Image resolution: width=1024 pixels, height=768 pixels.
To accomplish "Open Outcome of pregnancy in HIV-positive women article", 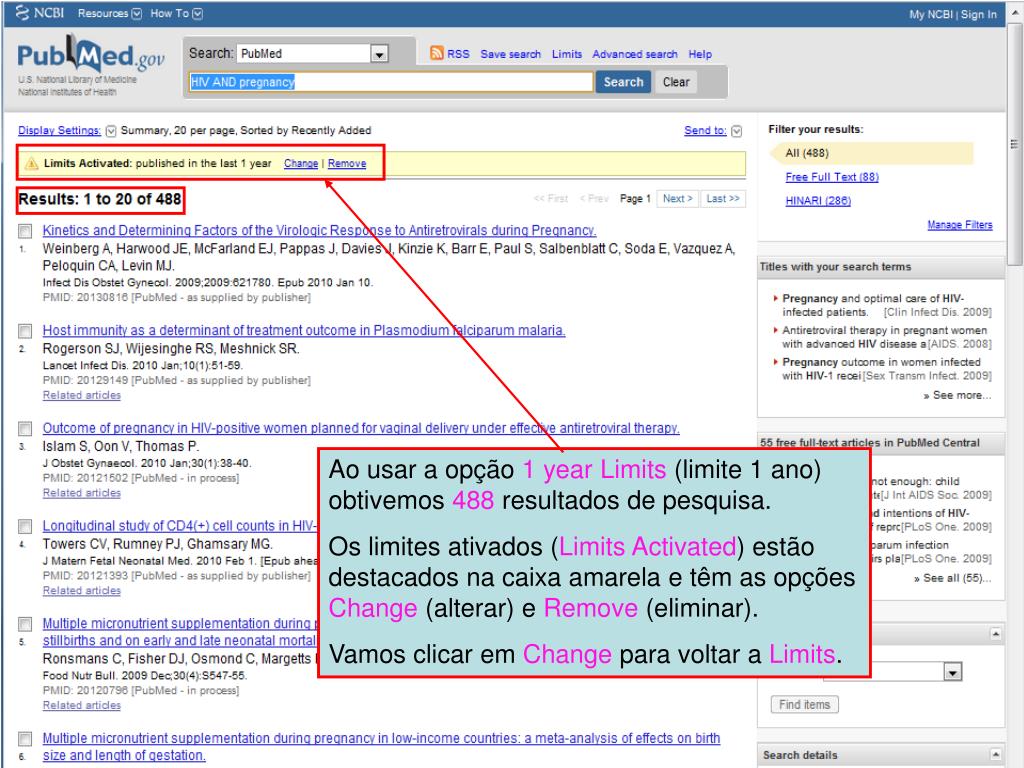I will 361,428.
